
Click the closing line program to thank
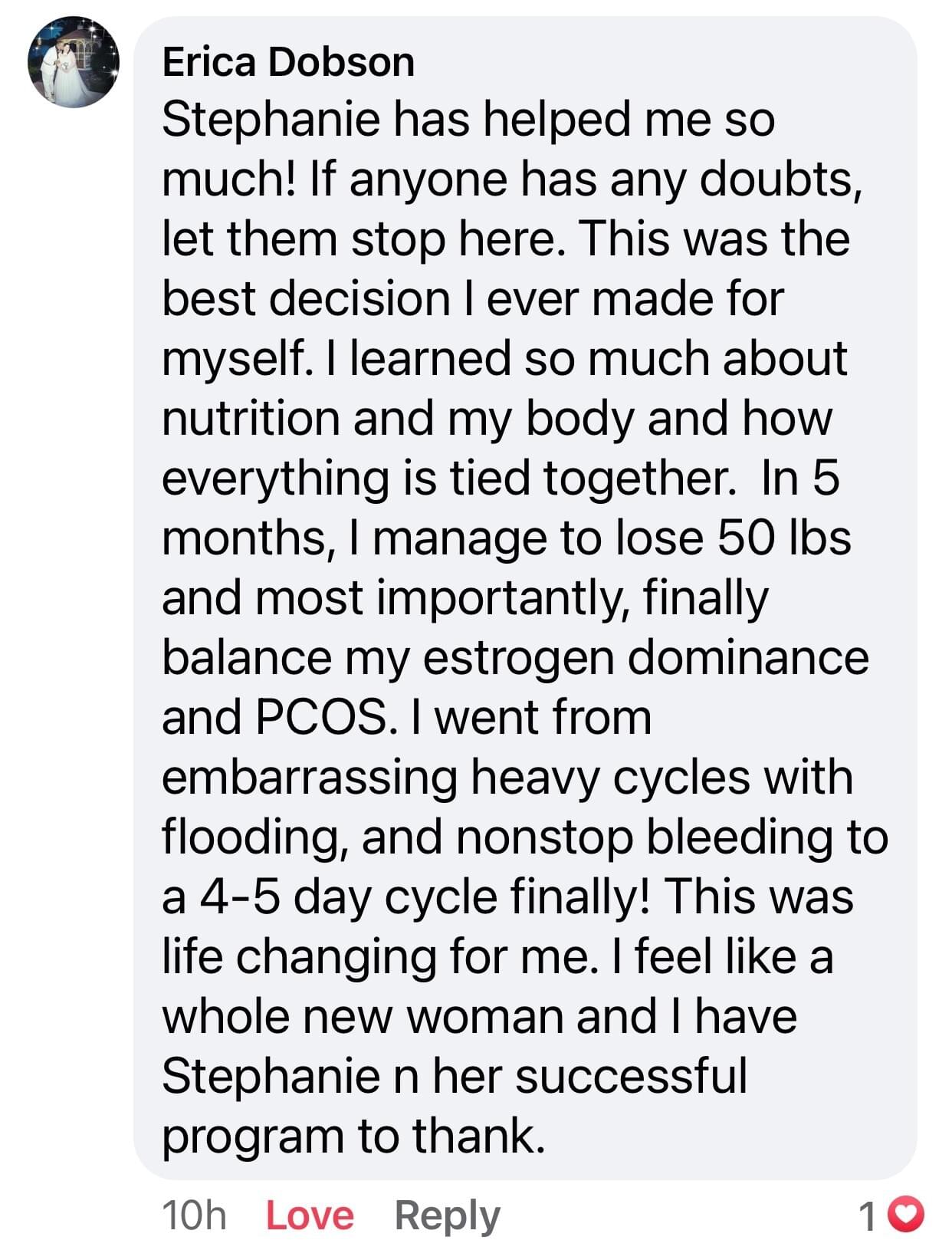(353, 1136)
